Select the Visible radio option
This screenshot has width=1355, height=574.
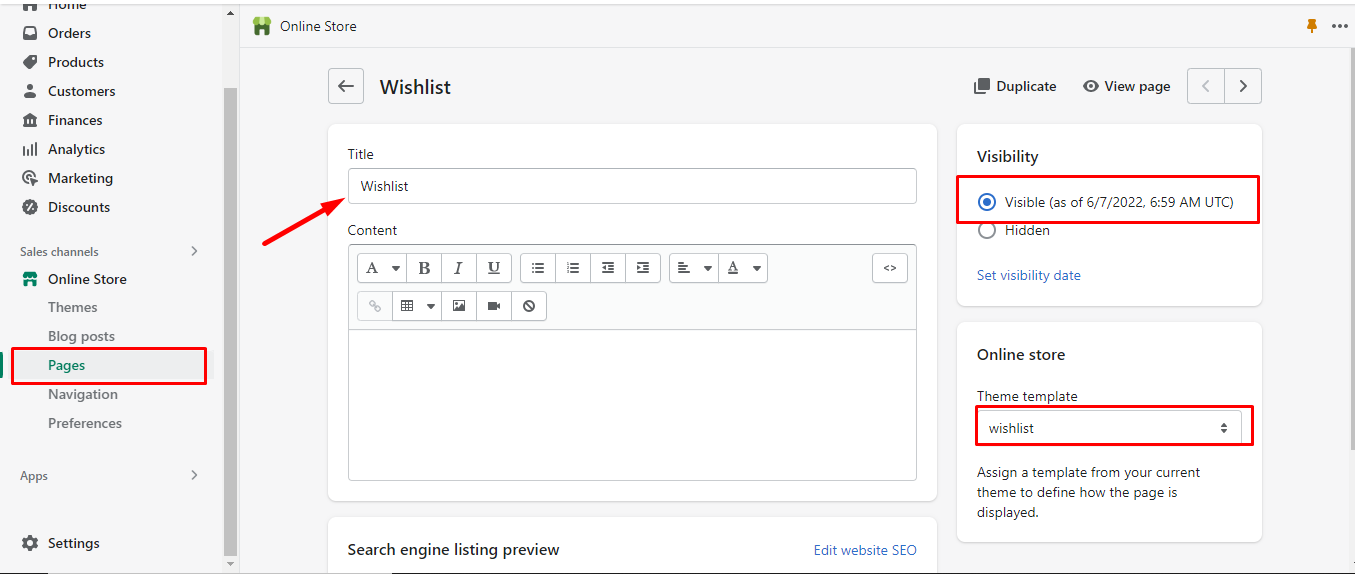(x=987, y=202)
